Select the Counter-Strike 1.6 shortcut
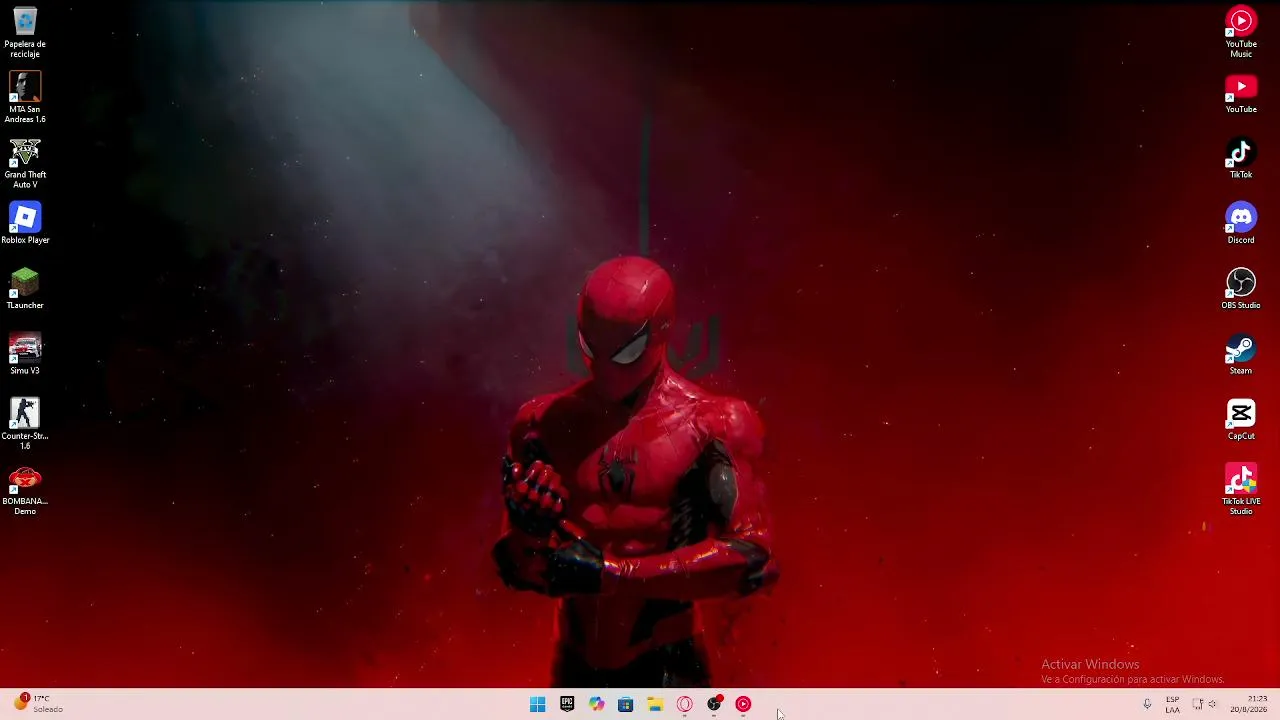 pyautogui.click(x=25, y=424)
